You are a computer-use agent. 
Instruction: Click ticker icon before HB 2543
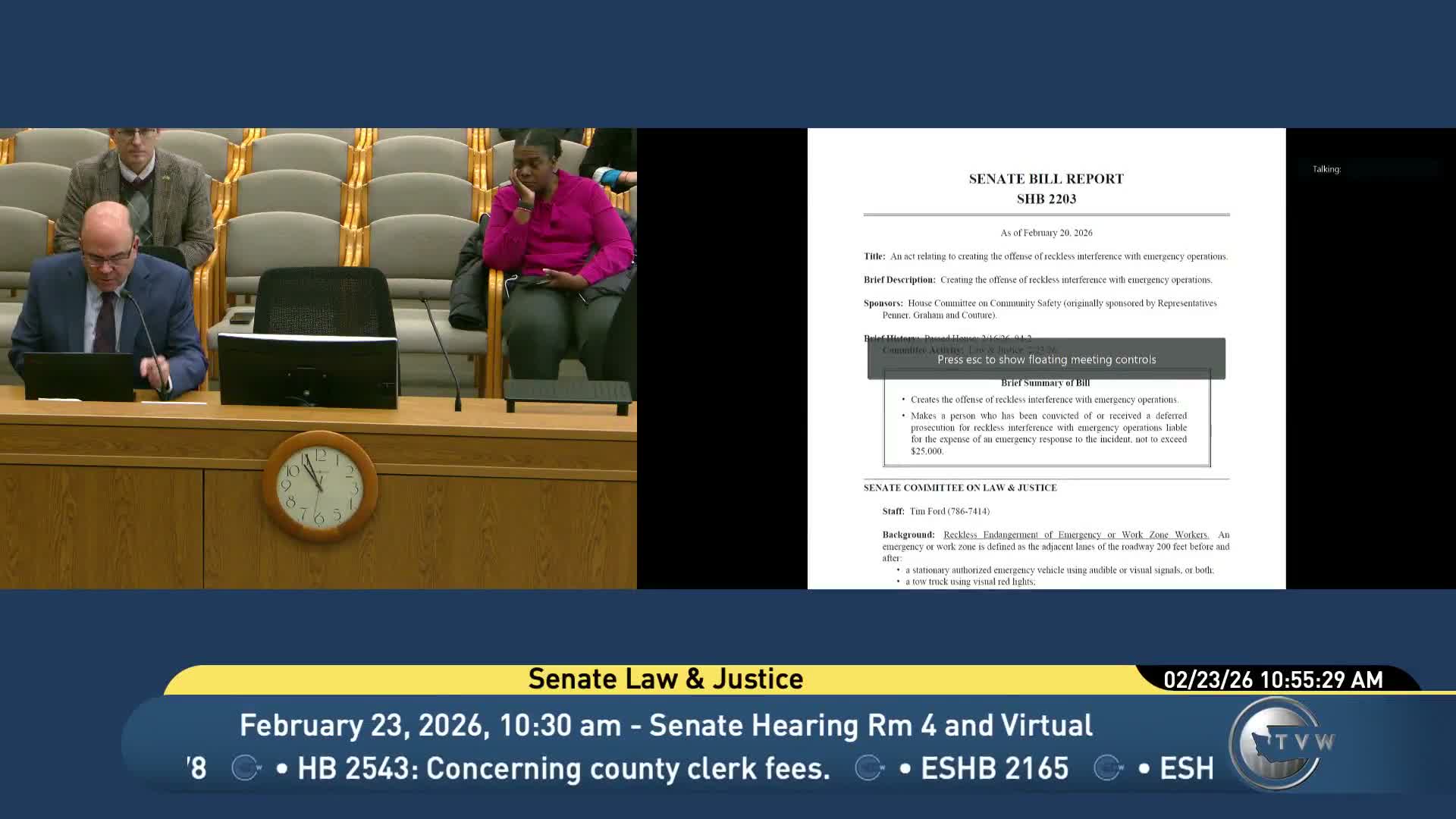tap(246, 768)
